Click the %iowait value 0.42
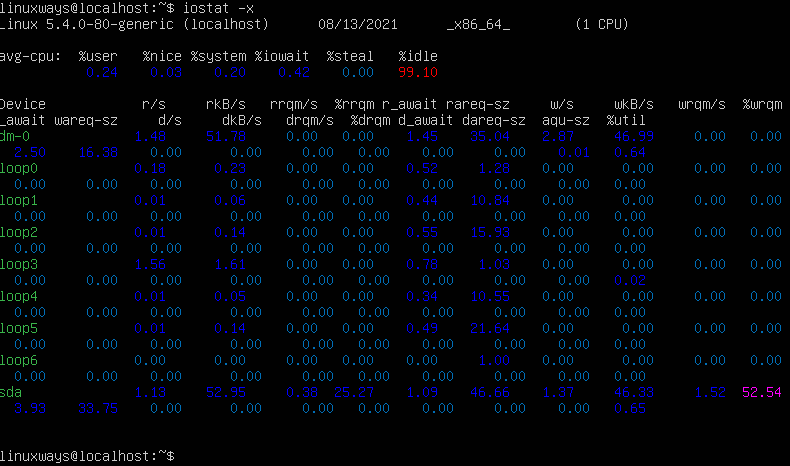 click(x=294, y=73)
